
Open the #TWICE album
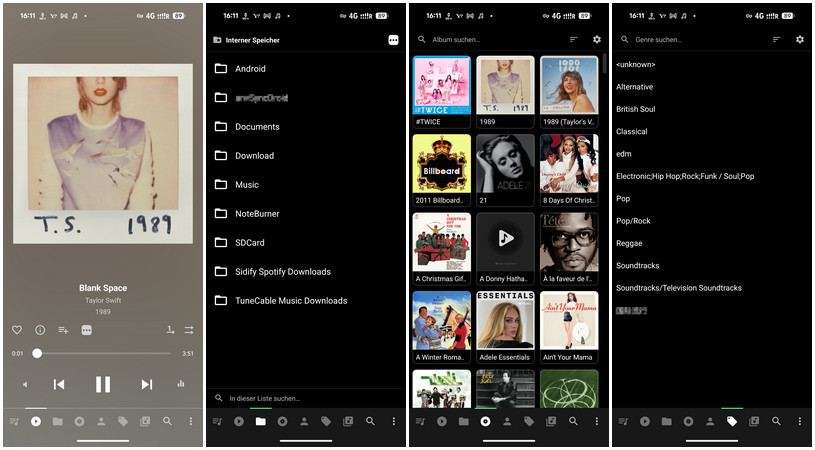(x=442, y=92)
